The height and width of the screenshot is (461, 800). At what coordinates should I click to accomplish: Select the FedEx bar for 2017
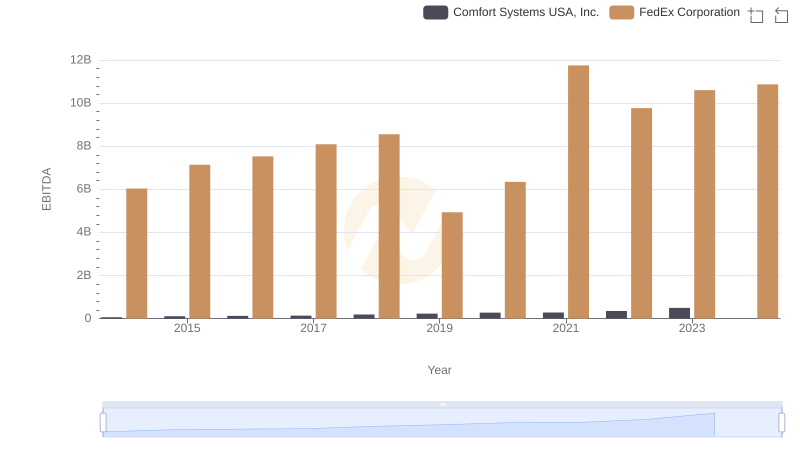(326, 231)
